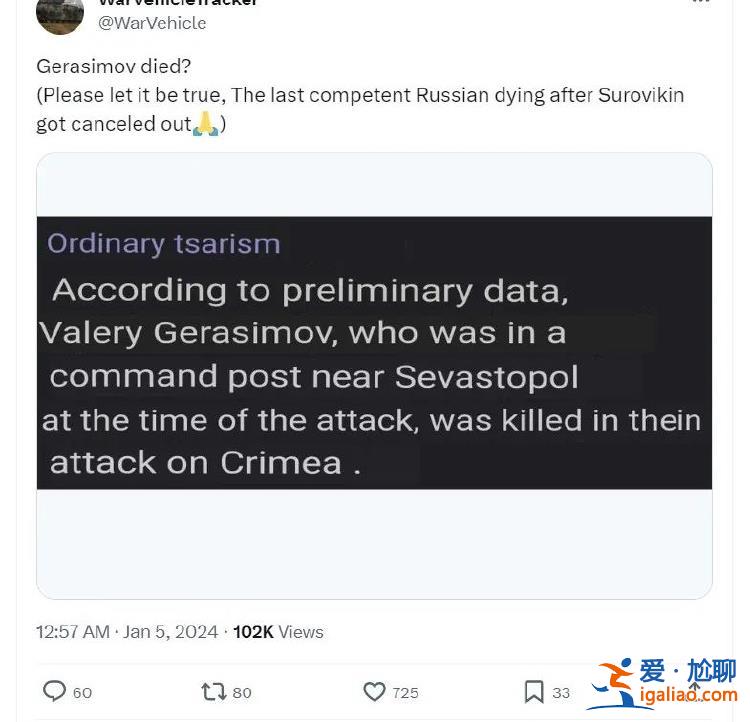Click the @WarVehicle handle
Image resolution: width=750 pixels, height=722 pixels.
[x=152, y=22]
